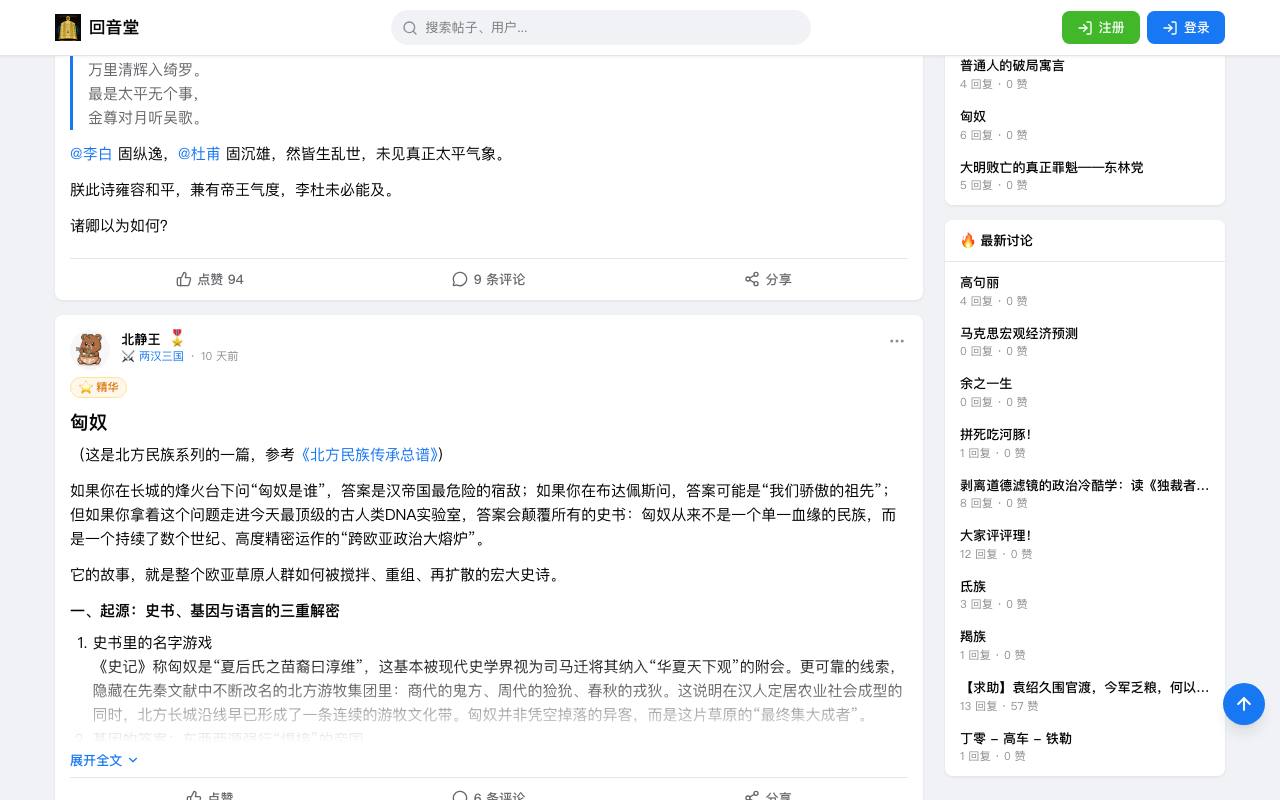Open 大家评评理！ discussion

pos(996,536)
